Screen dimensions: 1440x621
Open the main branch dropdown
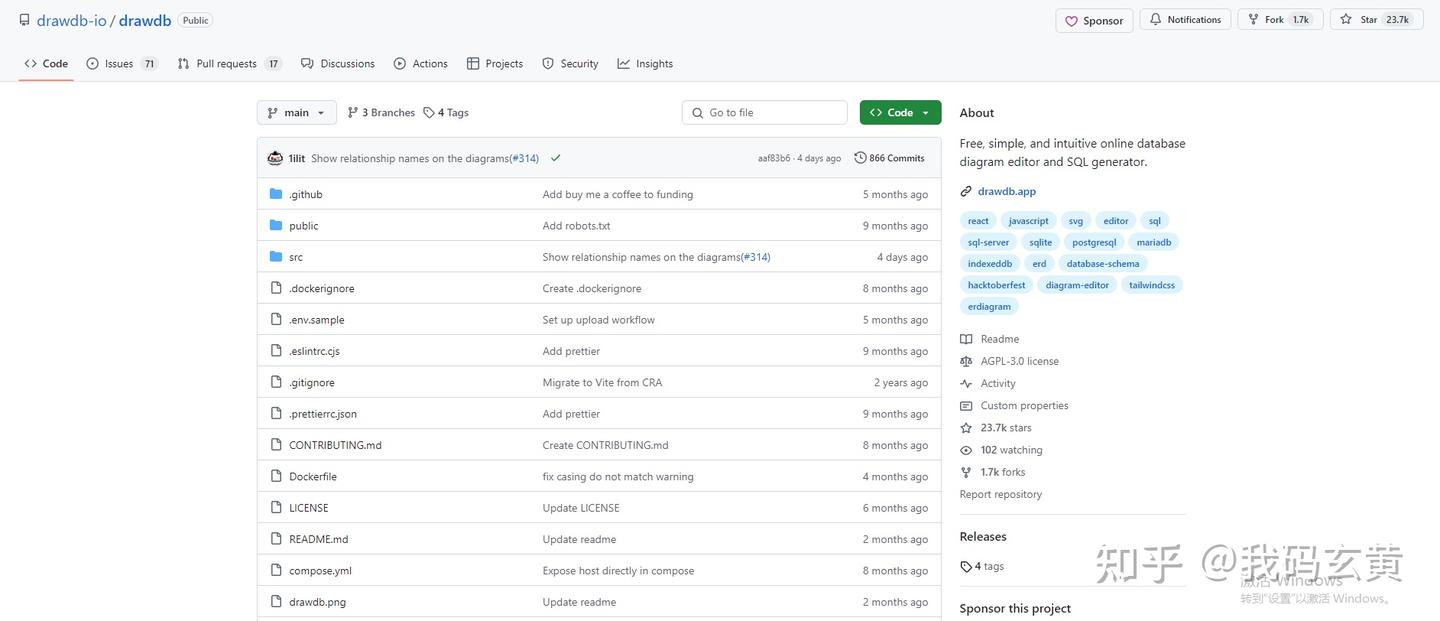coord(296,113)
